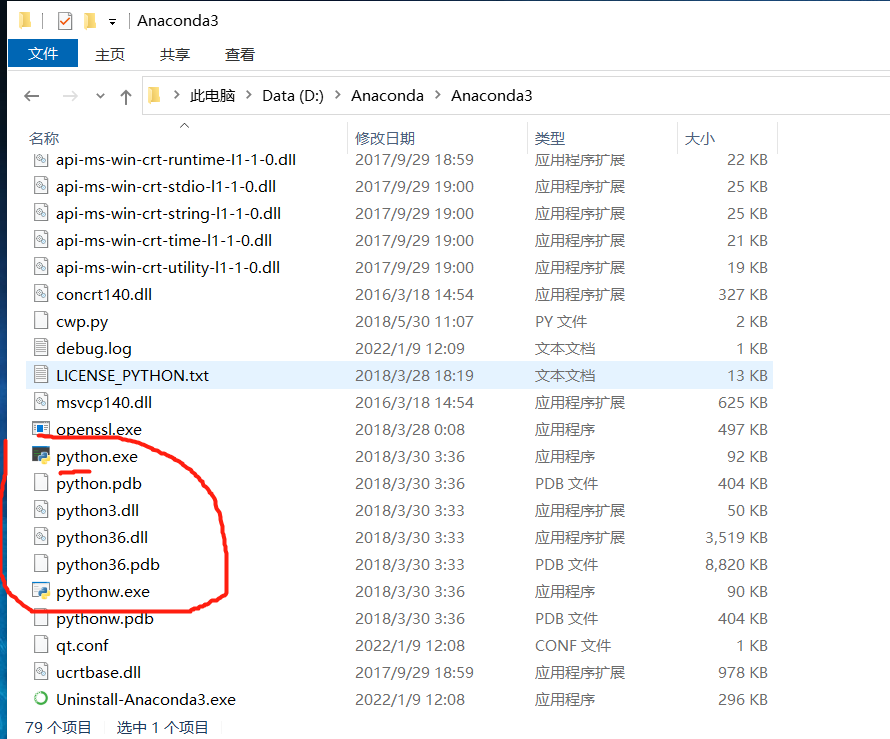This screenshot has width=890, height=739.
Task: Click the Uninstall-Anaconda3.exe green icon
Action: click(41, 699)
